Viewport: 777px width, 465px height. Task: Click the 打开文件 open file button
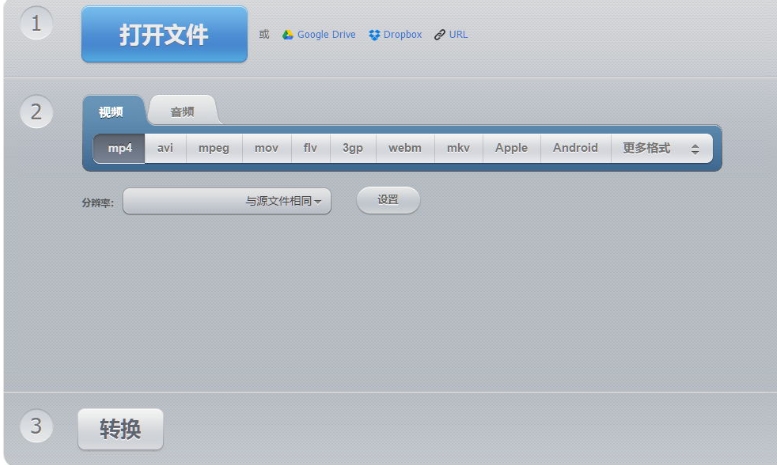[x=165, y=34]
